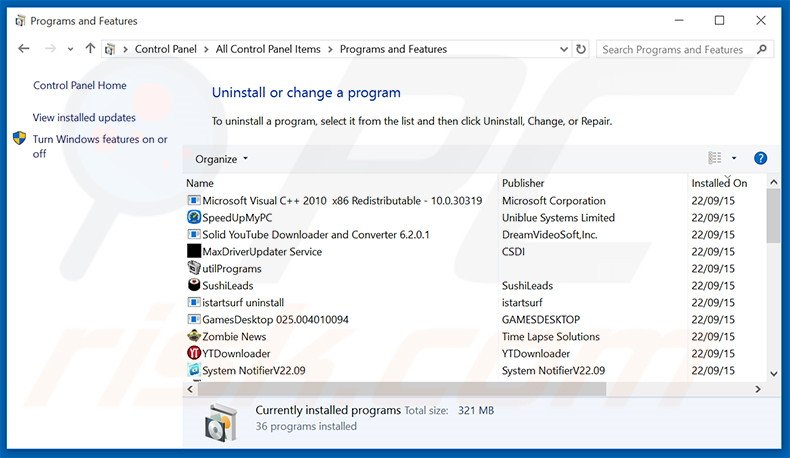Screen dimensions: 790x458
Task: Select System NotifierV22.09 program name
Action: tap(253, 370)
